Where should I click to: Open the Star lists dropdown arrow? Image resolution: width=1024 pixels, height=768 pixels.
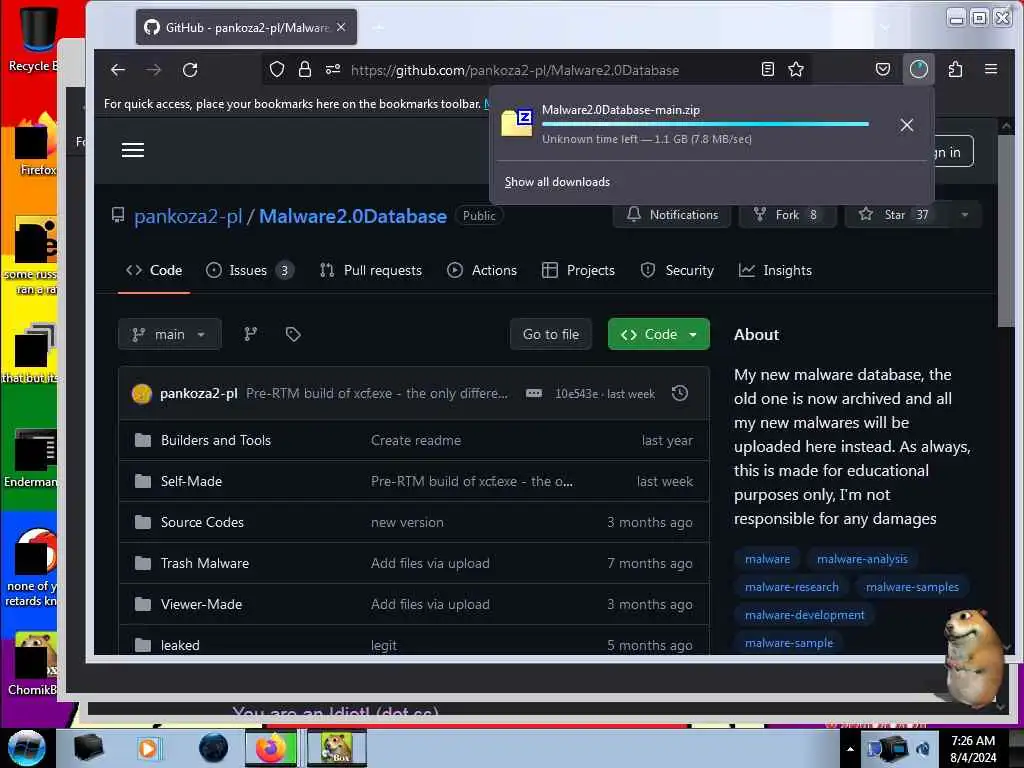pos(965,215)
